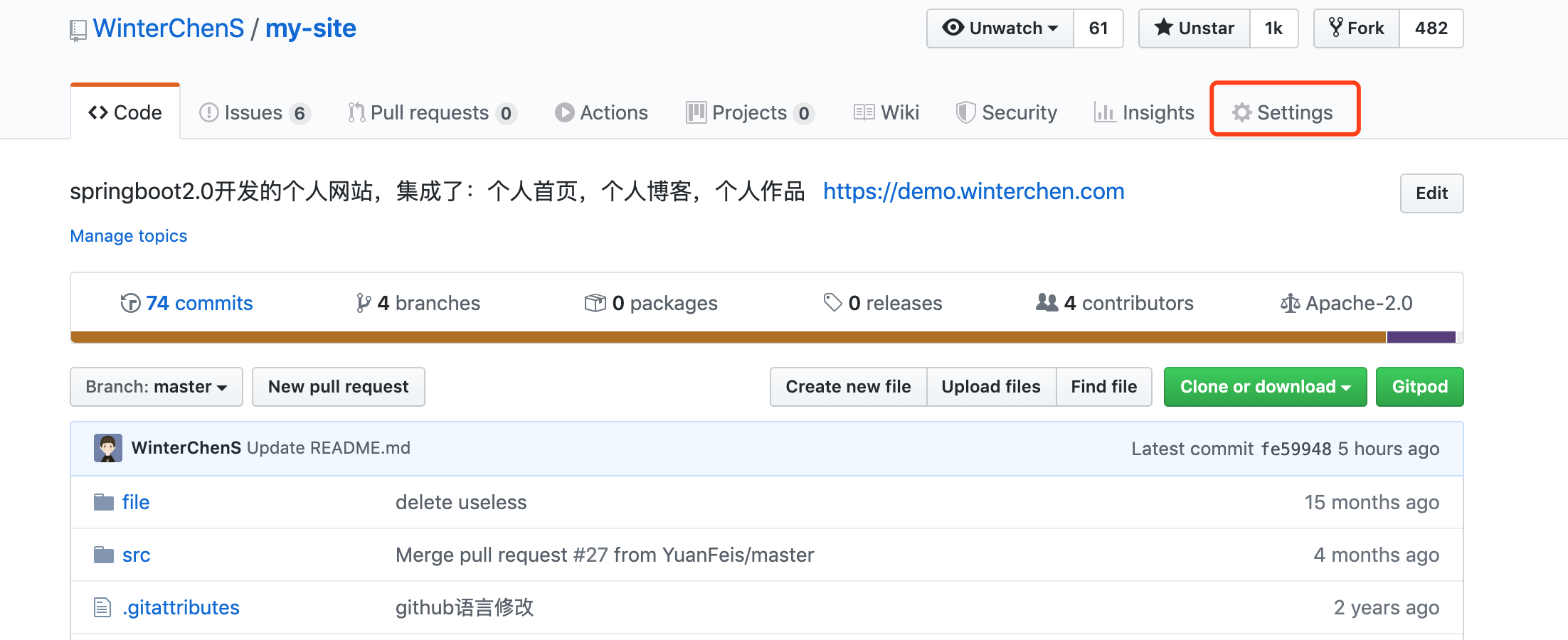
Task: Click the releases tag icon
Action: [832, 303]
